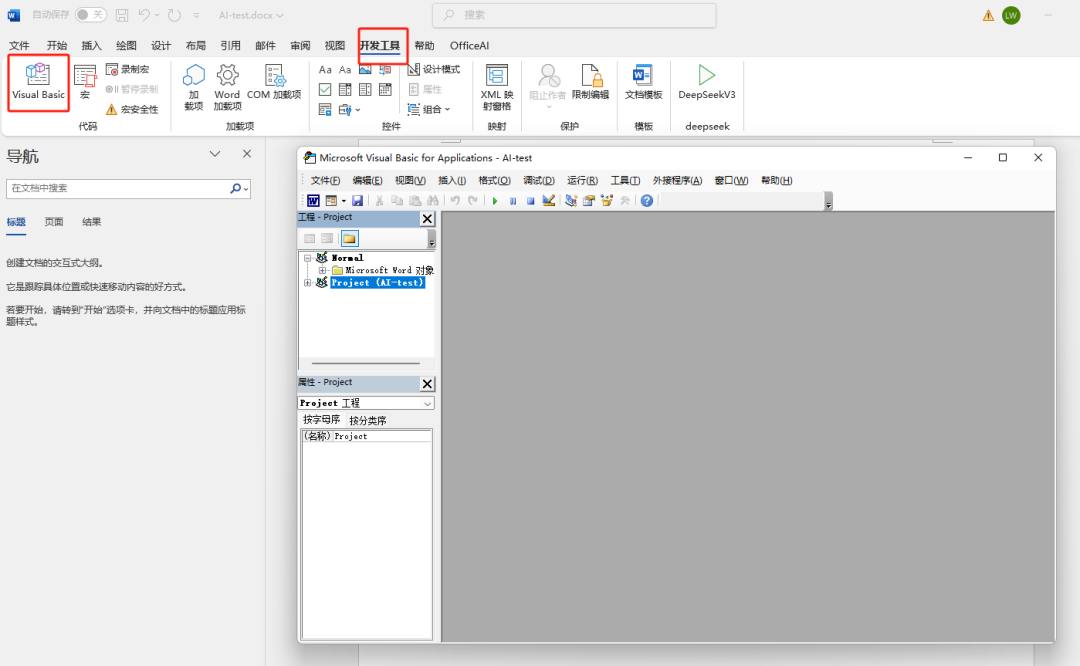Click the Break pause icon
Viewport: 1080px width, 666px height.
512,200
